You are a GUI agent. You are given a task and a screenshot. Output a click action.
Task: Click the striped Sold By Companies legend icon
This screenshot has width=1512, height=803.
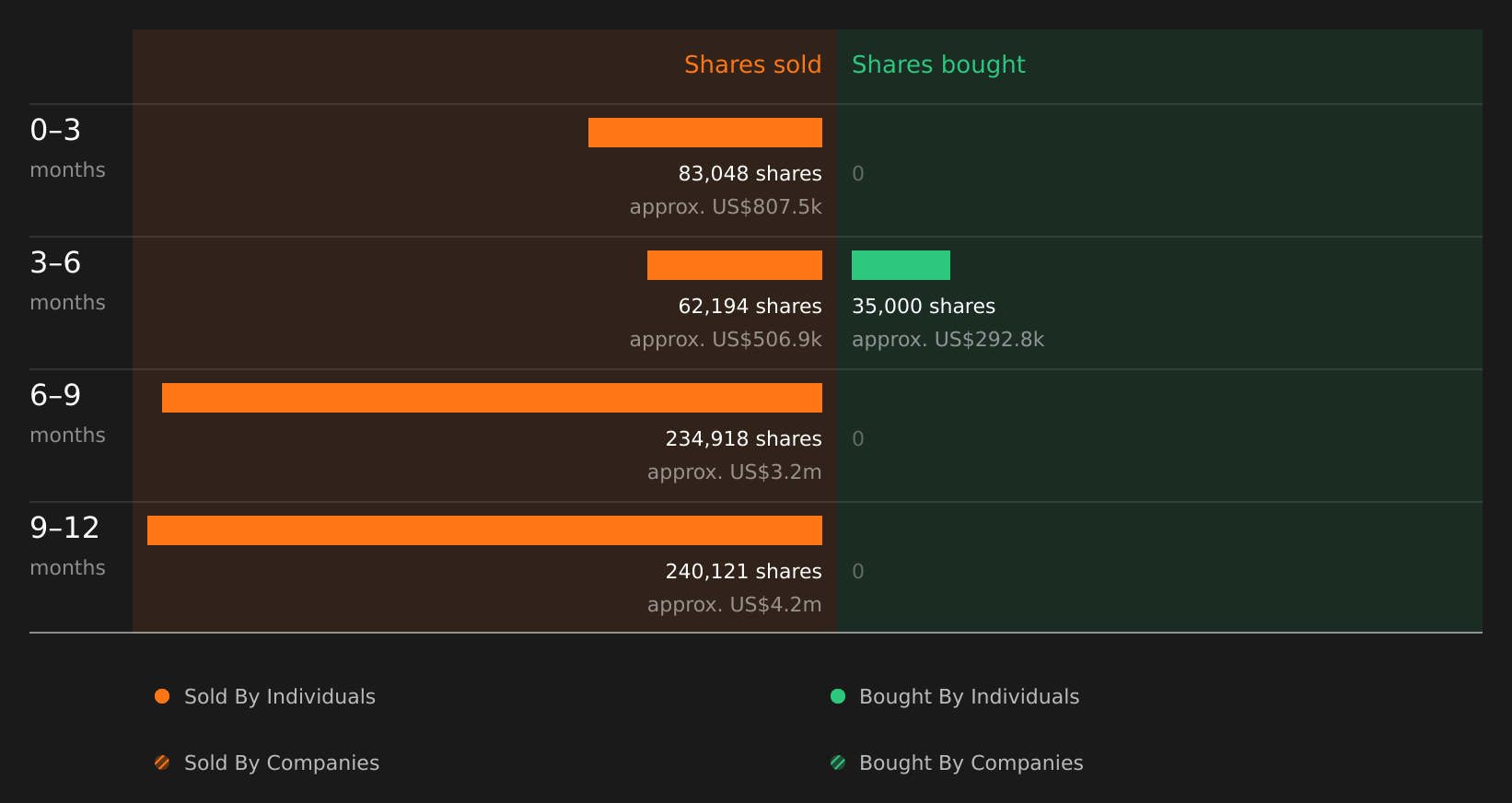(x=162, y=762)
